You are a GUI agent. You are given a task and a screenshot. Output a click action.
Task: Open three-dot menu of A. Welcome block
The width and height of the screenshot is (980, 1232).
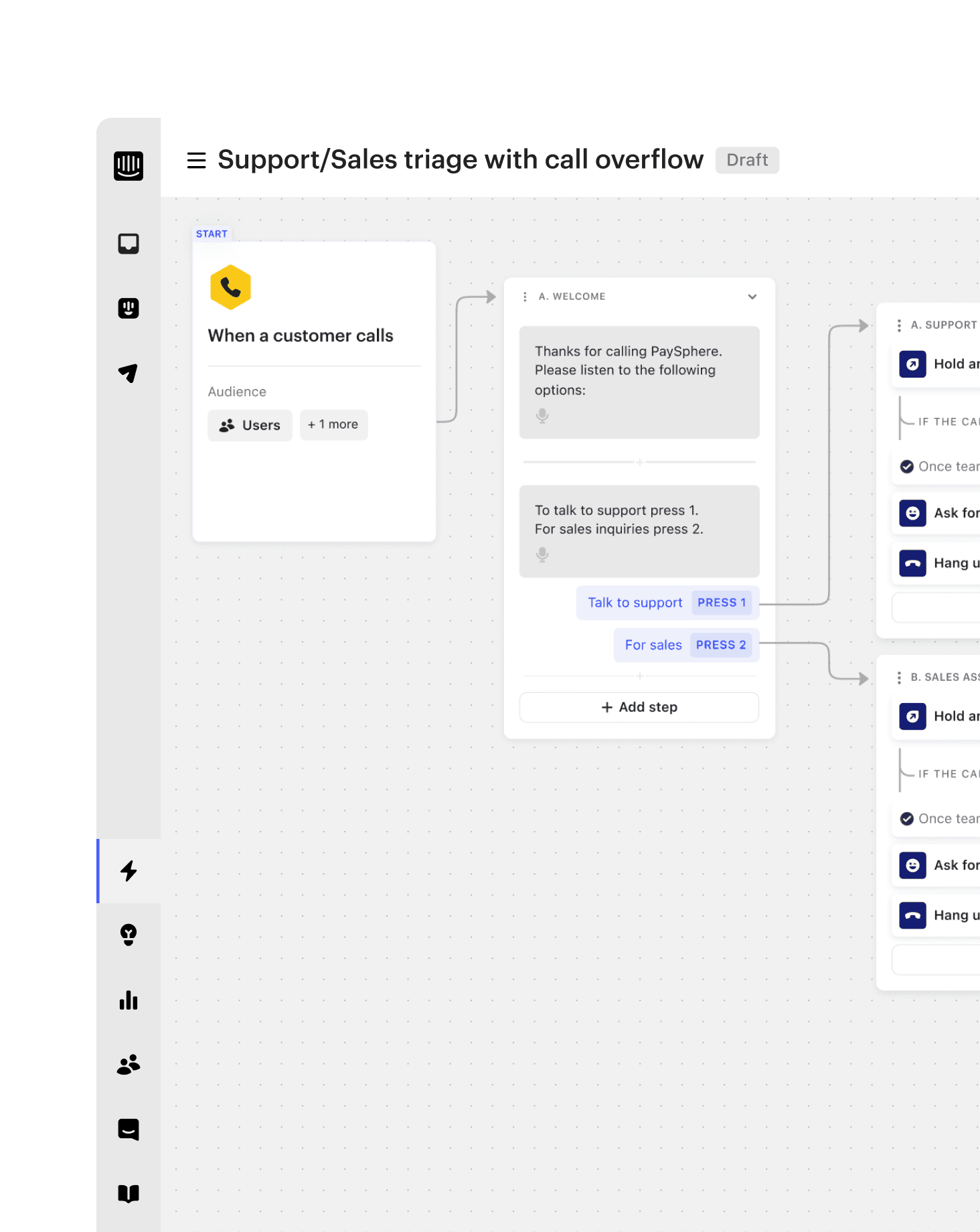pos(525,297)
